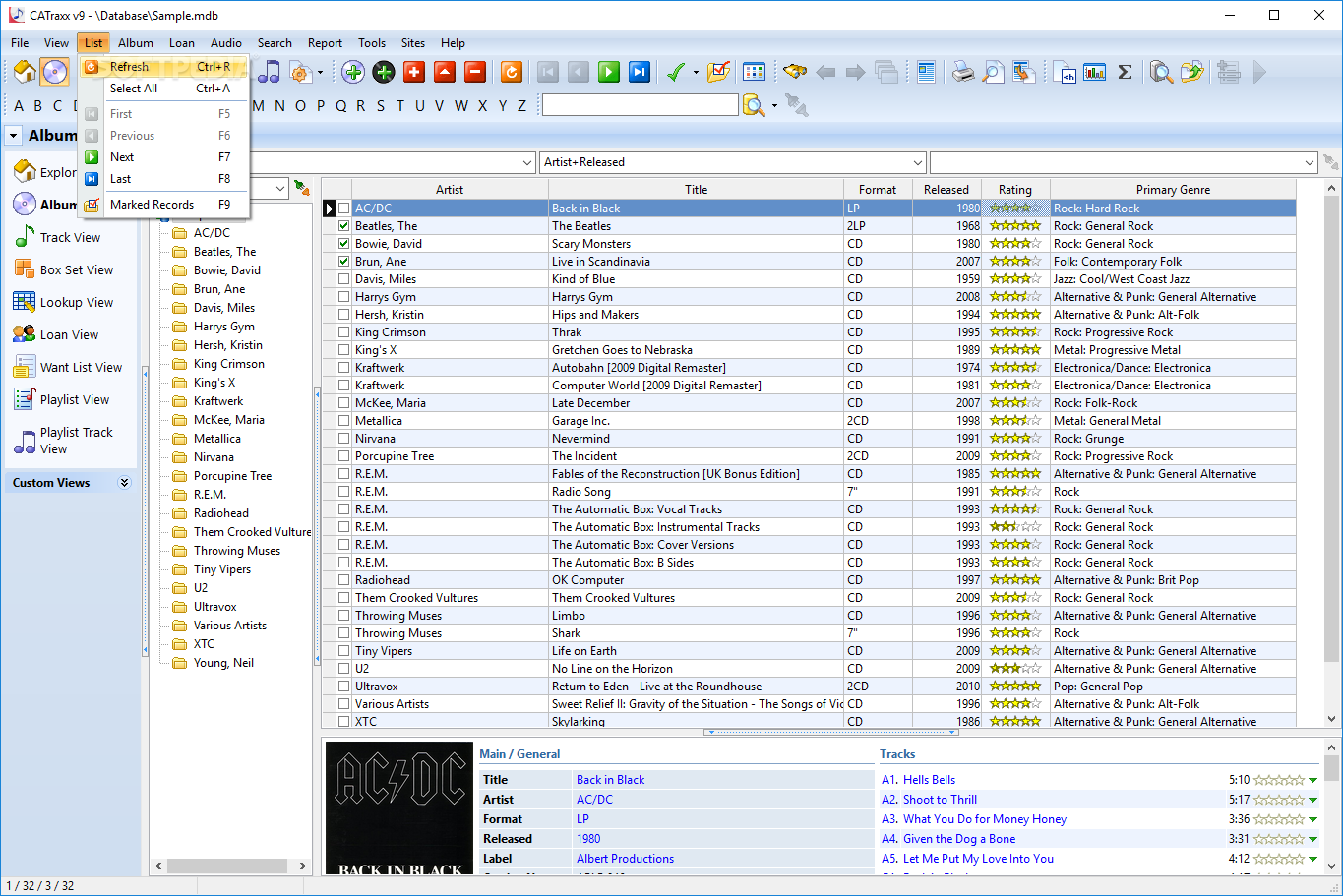This screenshot has height=896, width=1343.
Task: Click the green next record arrow icon
Action: pos(609,72)
